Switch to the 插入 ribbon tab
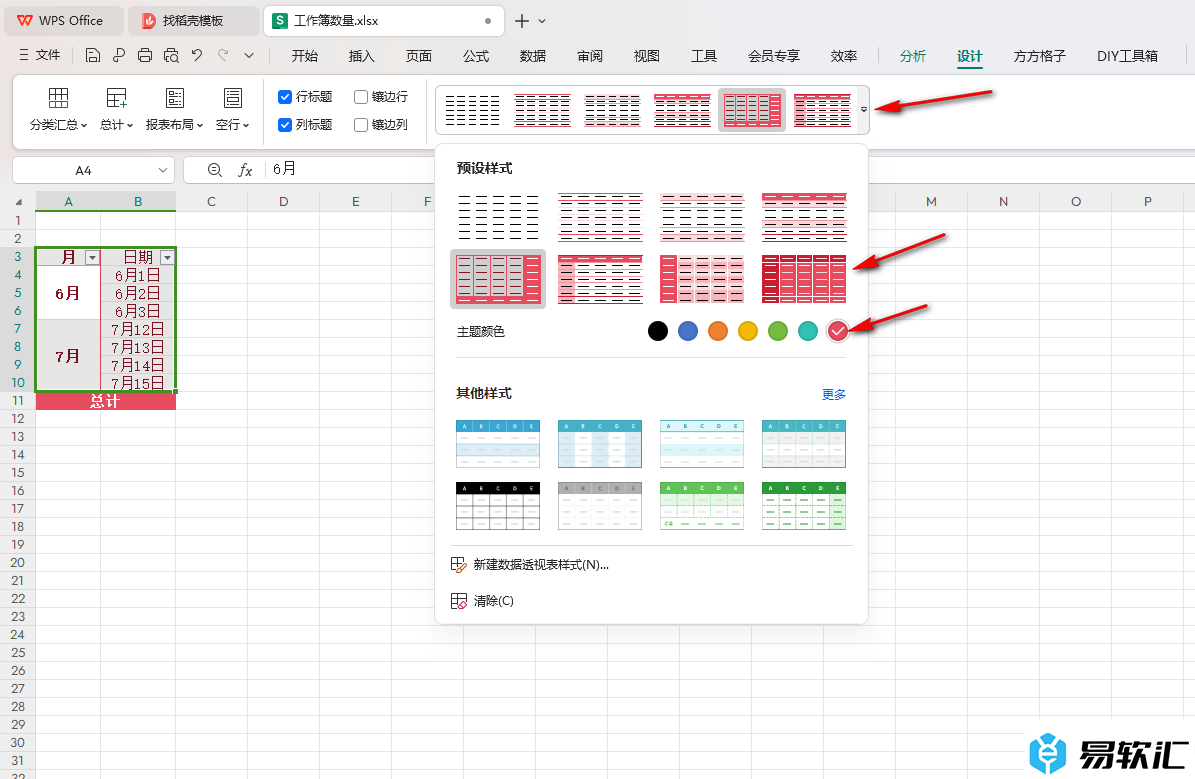This screenshot has height=779, width=1195. [x=361, y=56]
